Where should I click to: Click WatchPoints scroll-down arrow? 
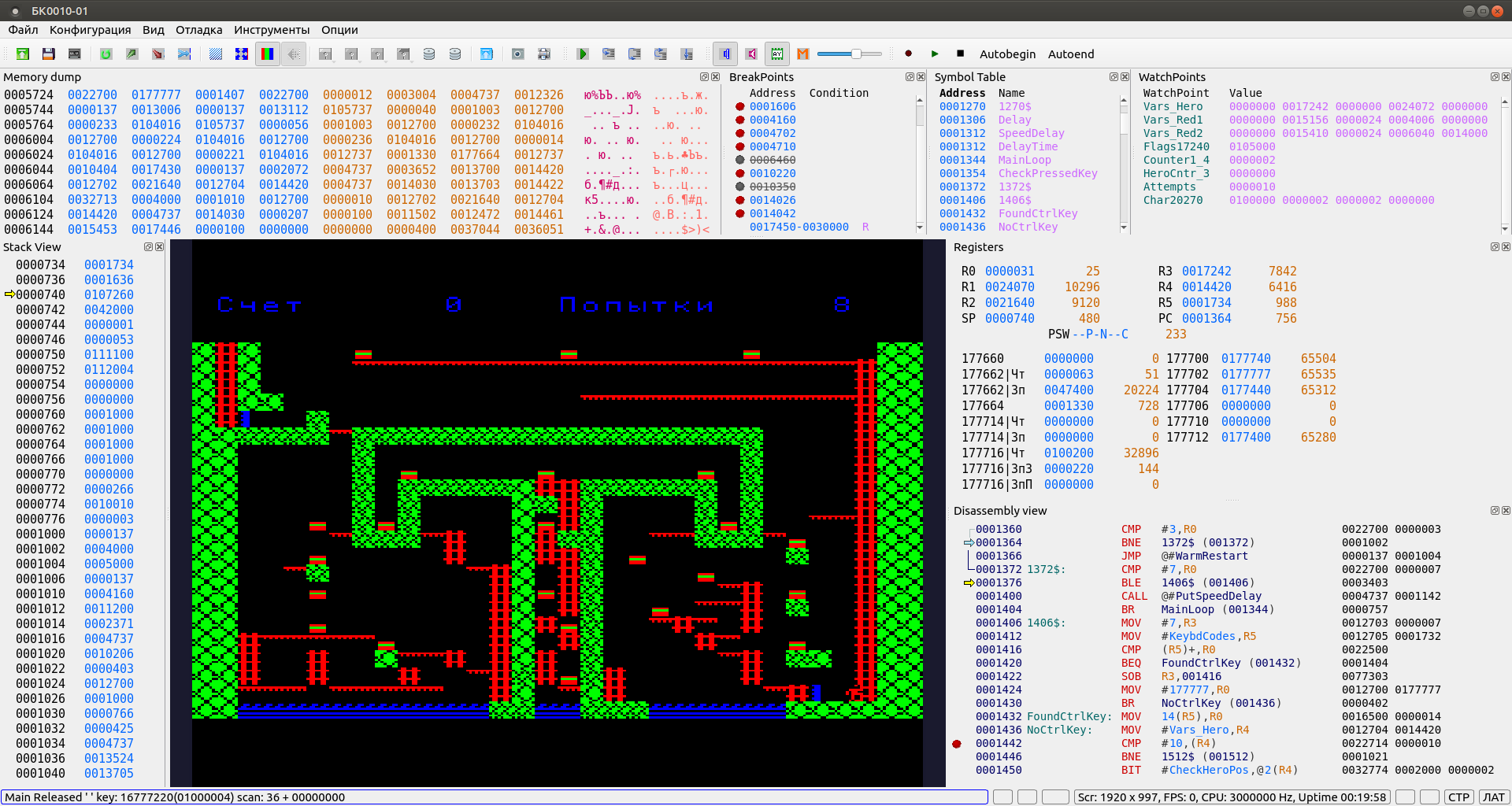[x=1506, y=228]
